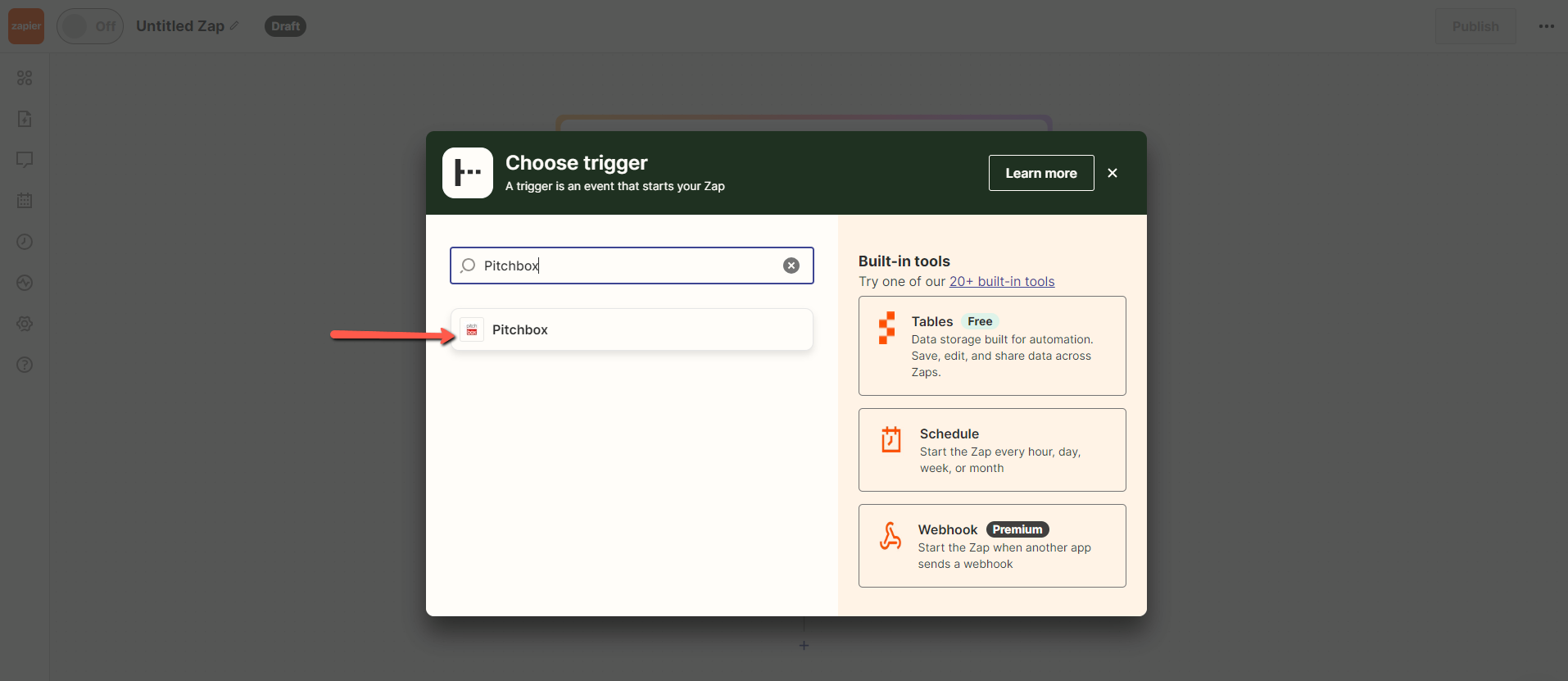This screenshot has width=1568, height=681.
Task: Open the three-dots more options menu
Action: (x=1547, y=26)
